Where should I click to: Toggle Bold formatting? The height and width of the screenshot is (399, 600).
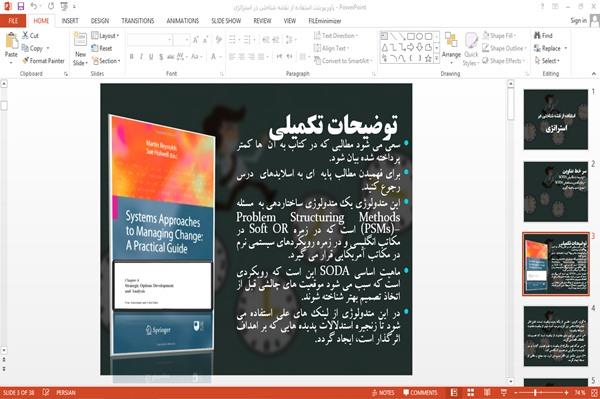click(131, 57)
